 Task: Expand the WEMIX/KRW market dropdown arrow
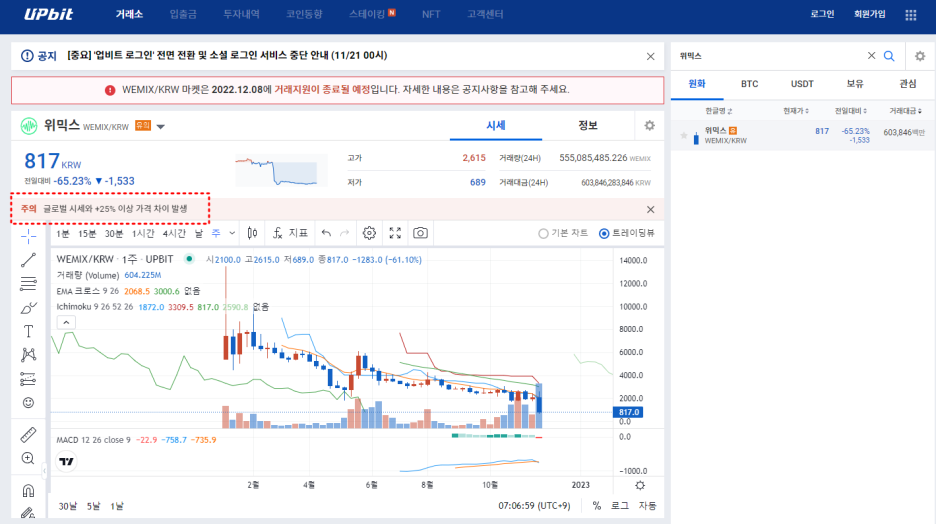(161, 127)
